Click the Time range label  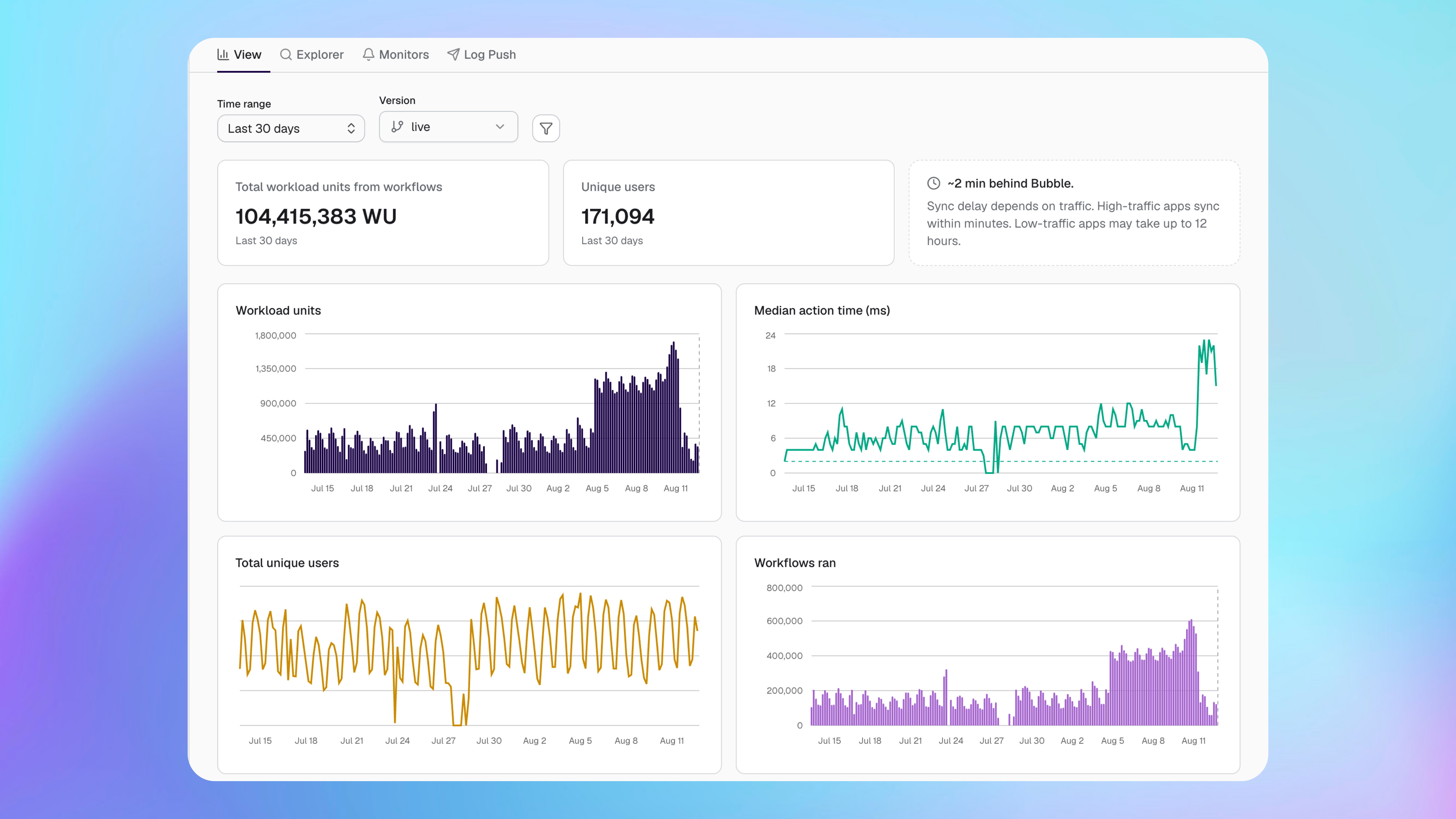tap(244, 104)
